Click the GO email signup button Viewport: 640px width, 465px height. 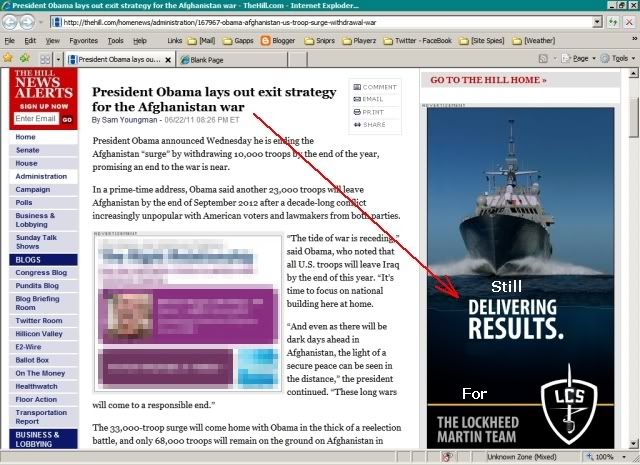[67, 120]
